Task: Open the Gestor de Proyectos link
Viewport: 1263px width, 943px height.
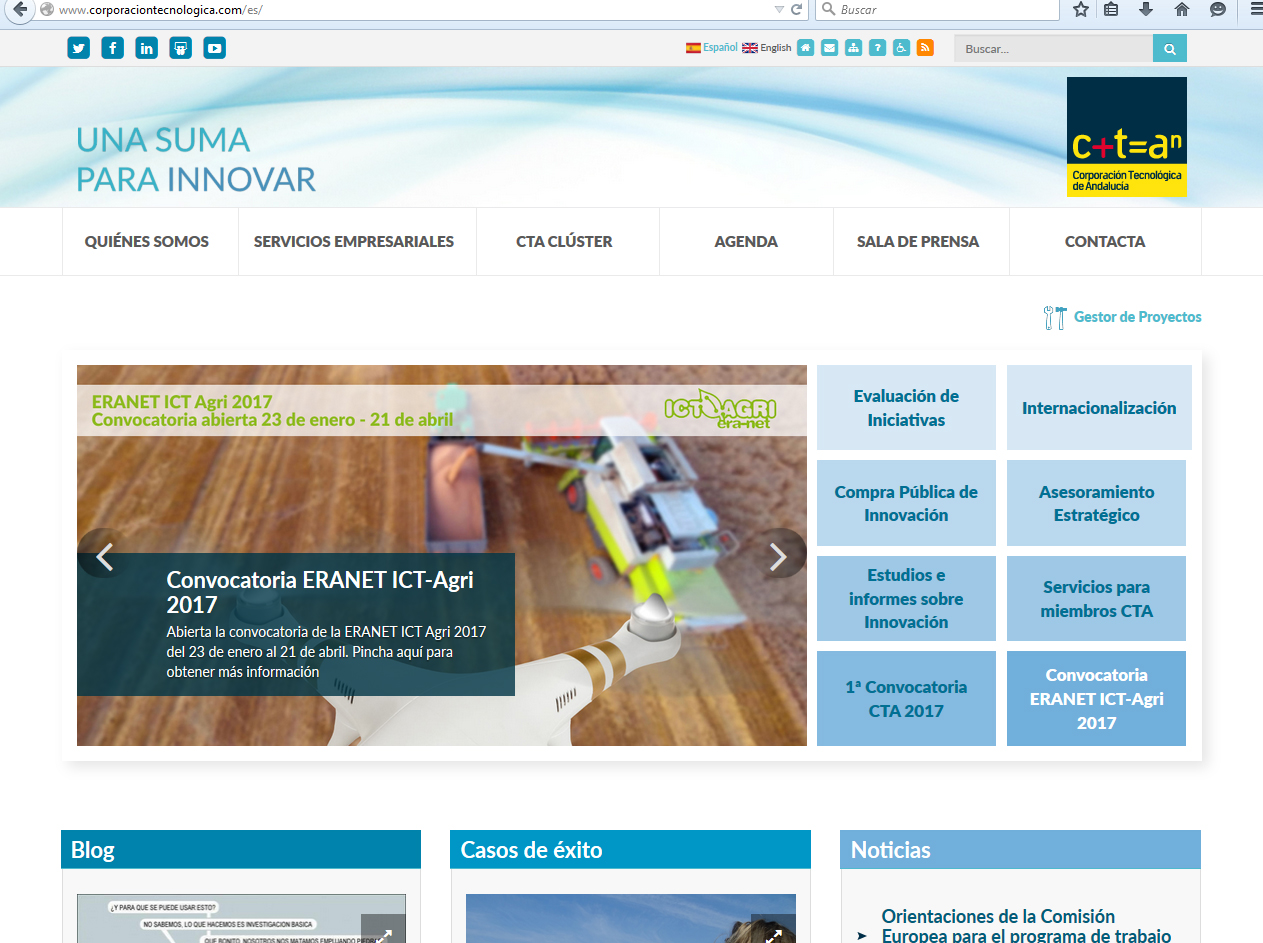Action: tap(1137, 317)
